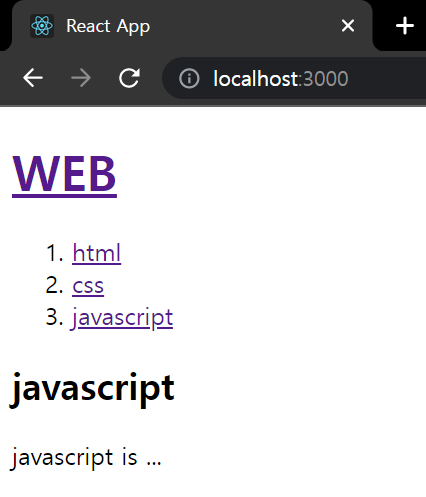This screenshot has height=497, width=426.
Task: Open the html link in the list
Action: coord(97,253)
